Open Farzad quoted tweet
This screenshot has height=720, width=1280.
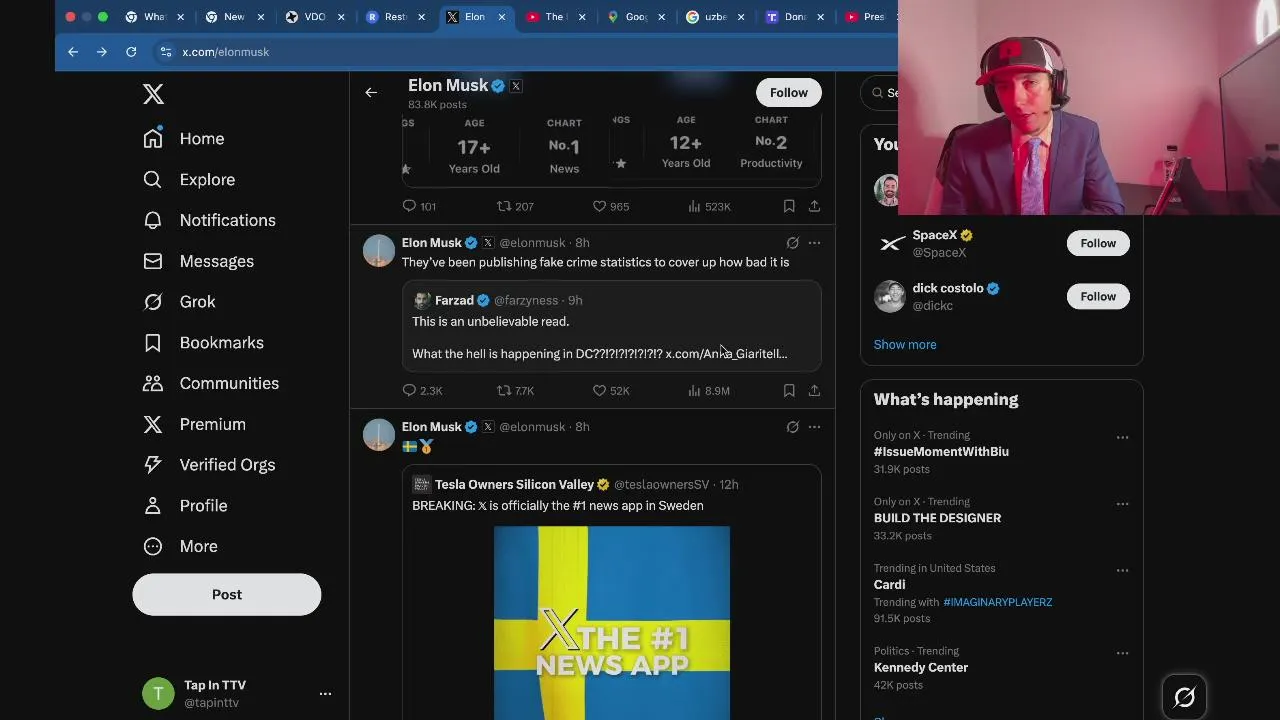(611, 326)
